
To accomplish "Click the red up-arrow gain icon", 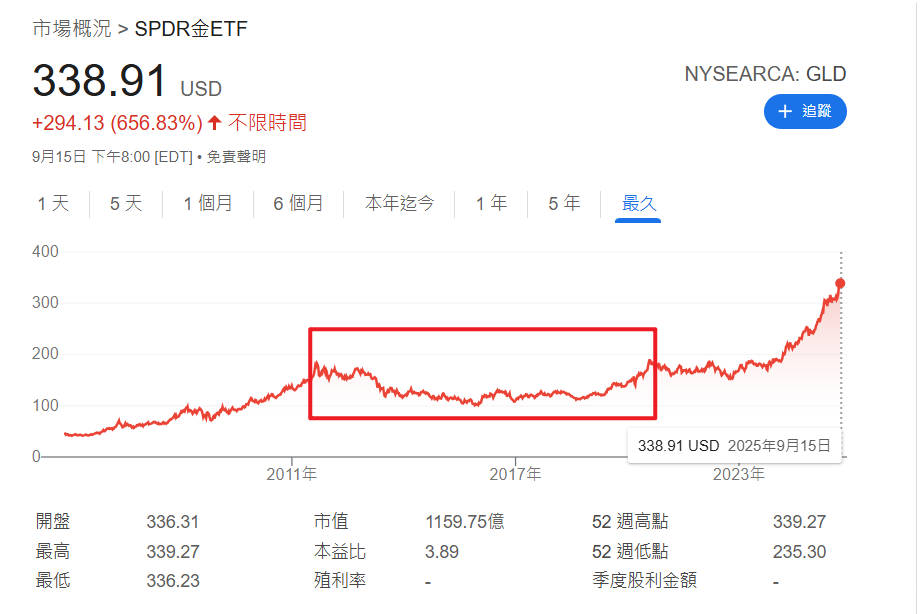I will click(214, 123).
